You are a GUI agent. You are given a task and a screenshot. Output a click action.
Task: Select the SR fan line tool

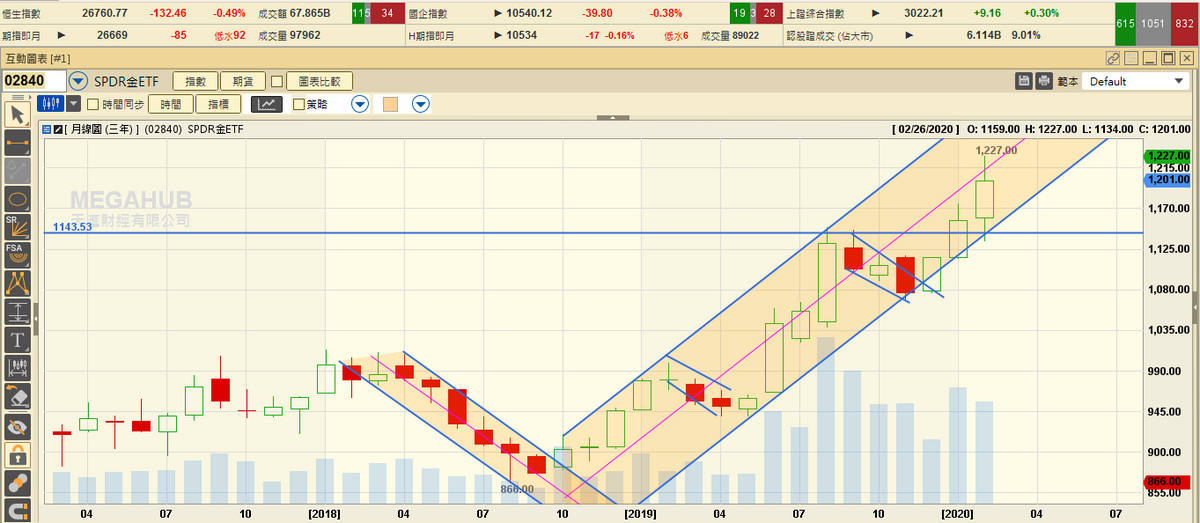tap(17, 226)
